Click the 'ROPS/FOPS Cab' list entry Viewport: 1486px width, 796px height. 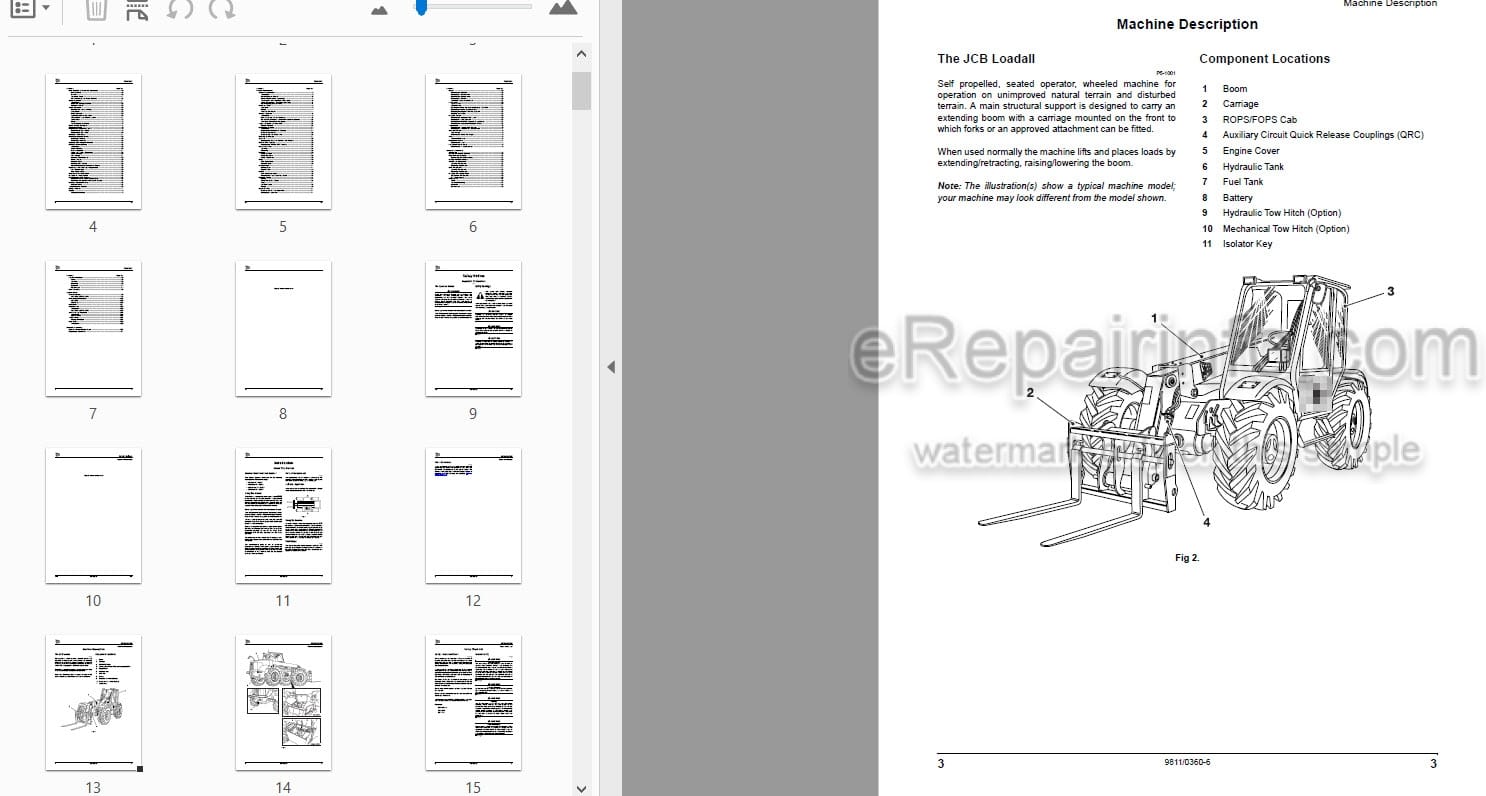pyautogui.click(x=1259, y=119)
